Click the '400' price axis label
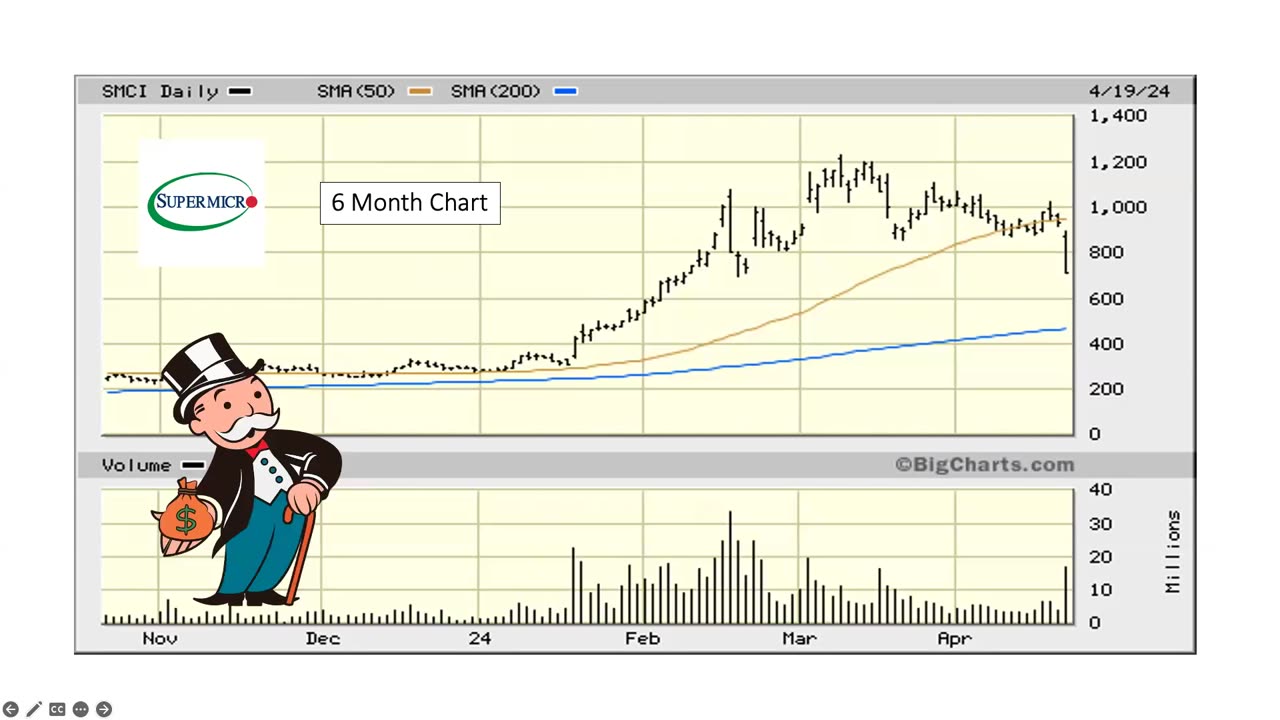This screenshot has width=1280, height=720. point(1107,343)
